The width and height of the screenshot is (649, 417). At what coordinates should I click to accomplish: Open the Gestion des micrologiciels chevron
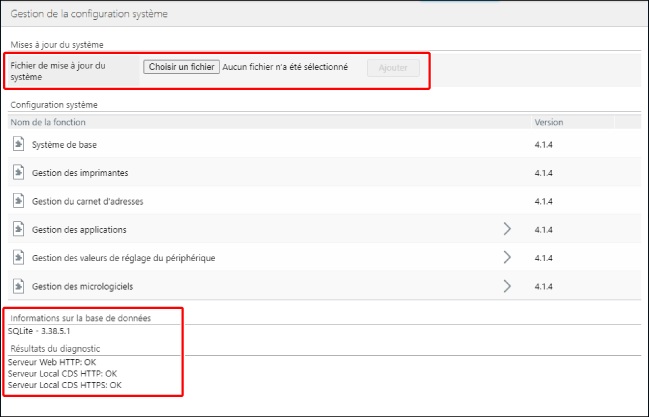[507, 286]
